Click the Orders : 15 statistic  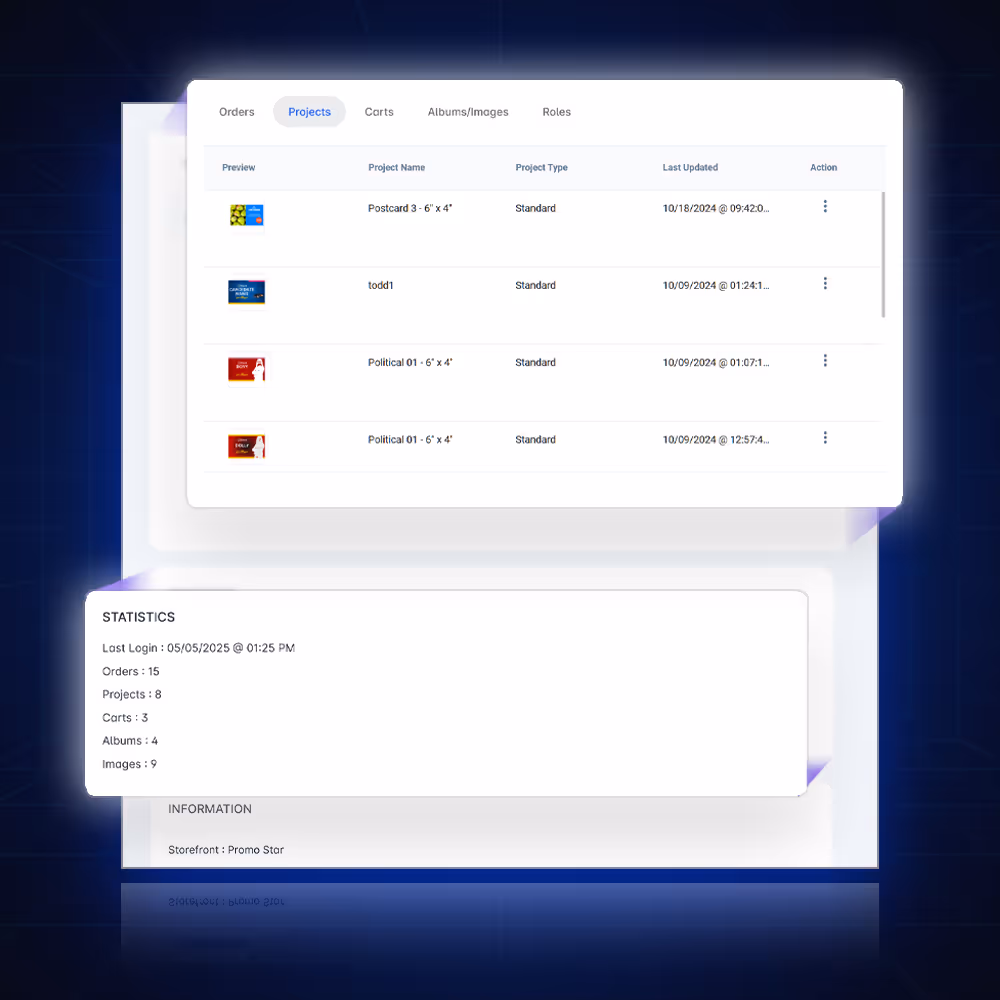131,671
